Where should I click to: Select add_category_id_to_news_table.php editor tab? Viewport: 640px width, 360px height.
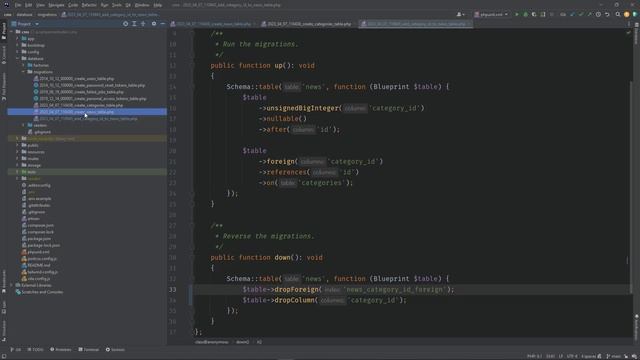(x=415, y=24)
